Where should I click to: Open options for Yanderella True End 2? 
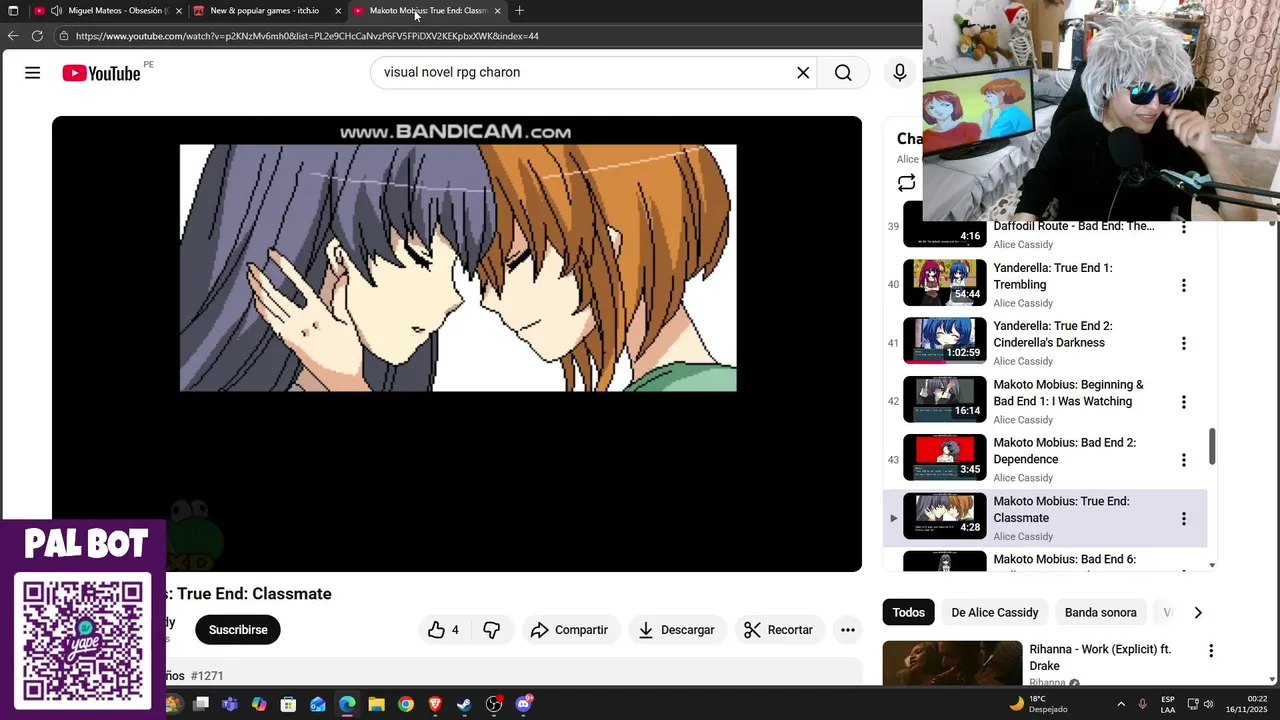click(x=1183, y=343)
